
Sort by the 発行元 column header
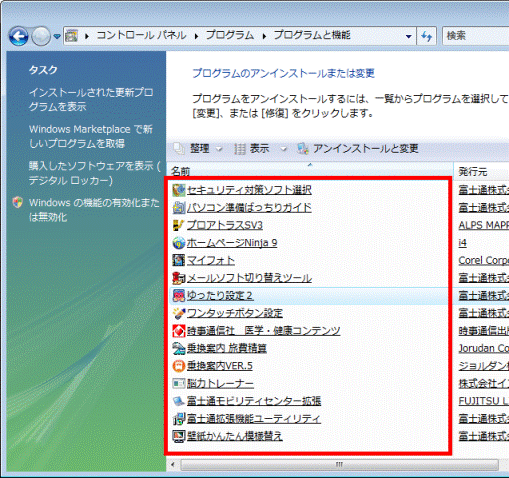pyautogui.click(x=482, y=171)
